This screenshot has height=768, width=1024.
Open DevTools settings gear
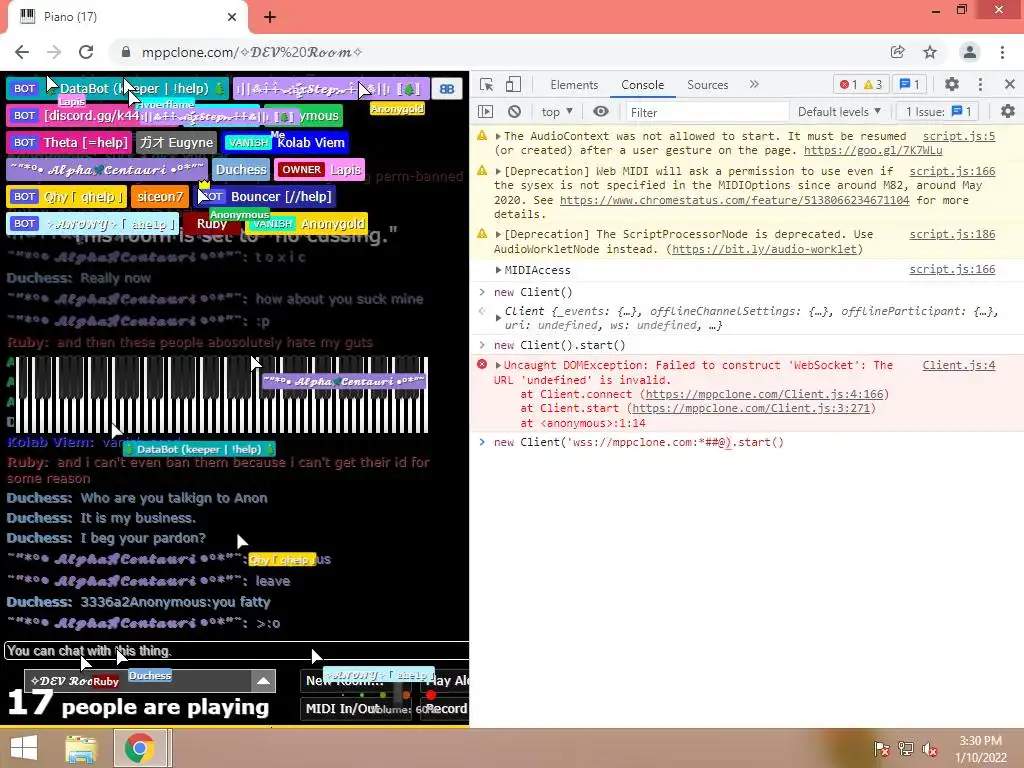pyautogui.click(x=952, y=84)
